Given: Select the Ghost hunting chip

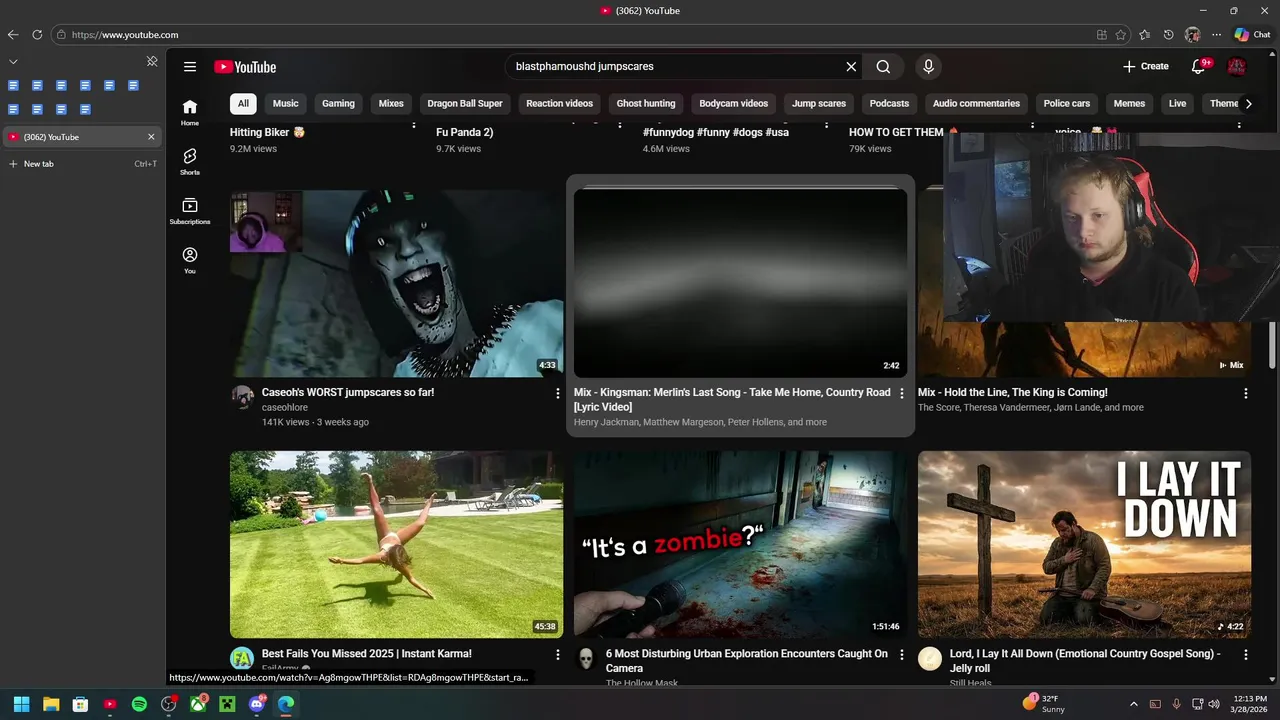Looking at the screenshot, I should [x=646, y=103].
